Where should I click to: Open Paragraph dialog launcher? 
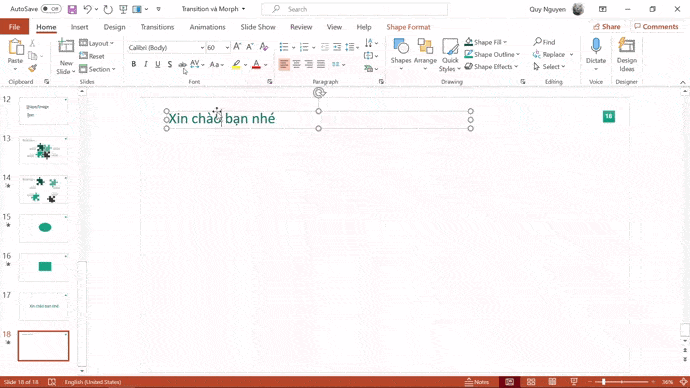point(381,82)
